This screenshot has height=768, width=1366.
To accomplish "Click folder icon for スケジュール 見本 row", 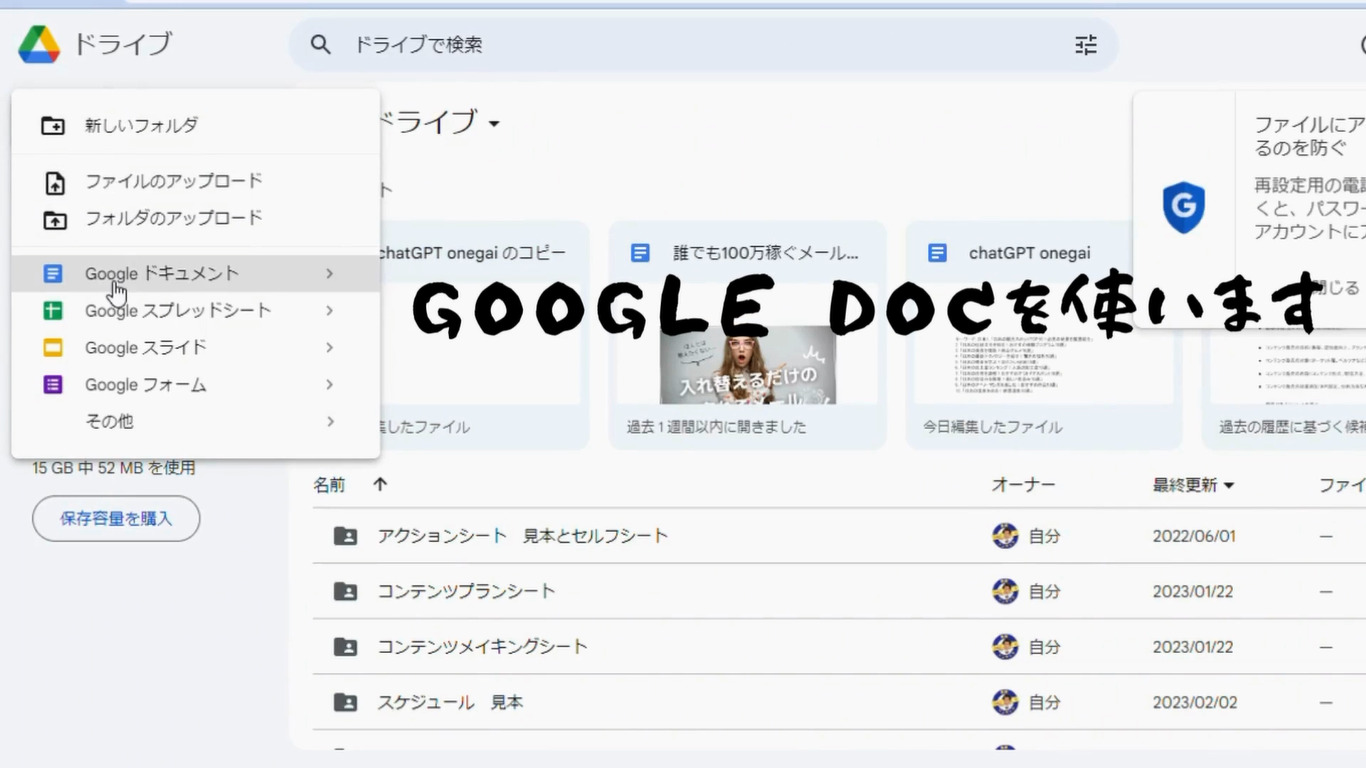I will [x=345, y=703].
